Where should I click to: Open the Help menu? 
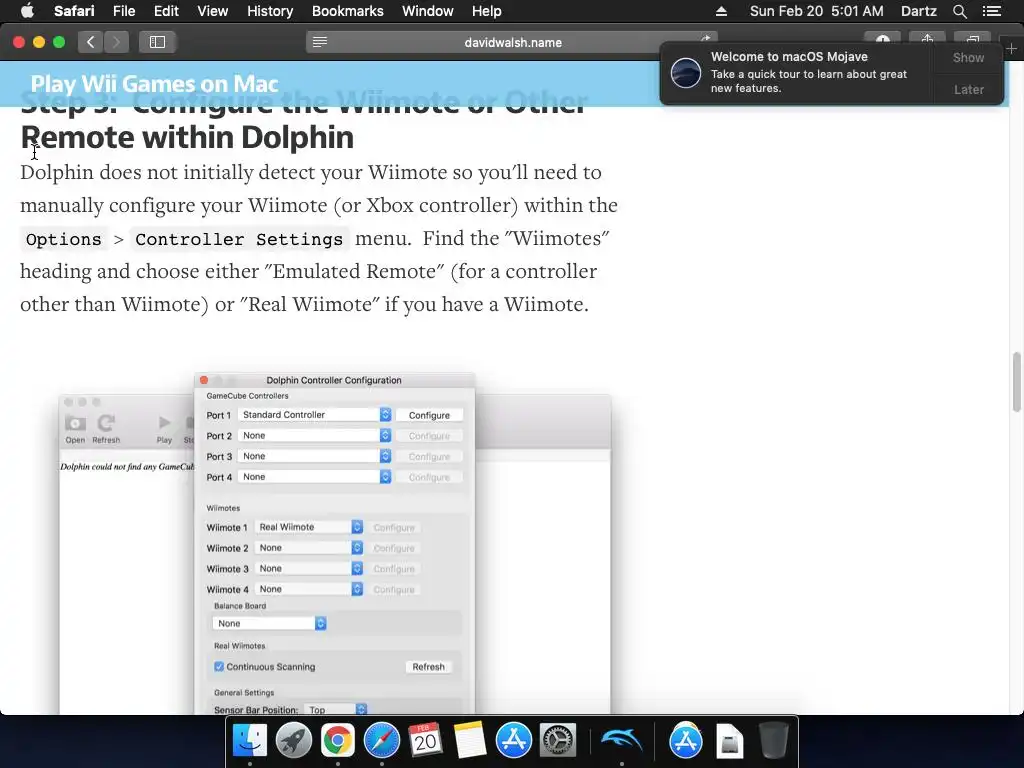[x=487, y=11]
